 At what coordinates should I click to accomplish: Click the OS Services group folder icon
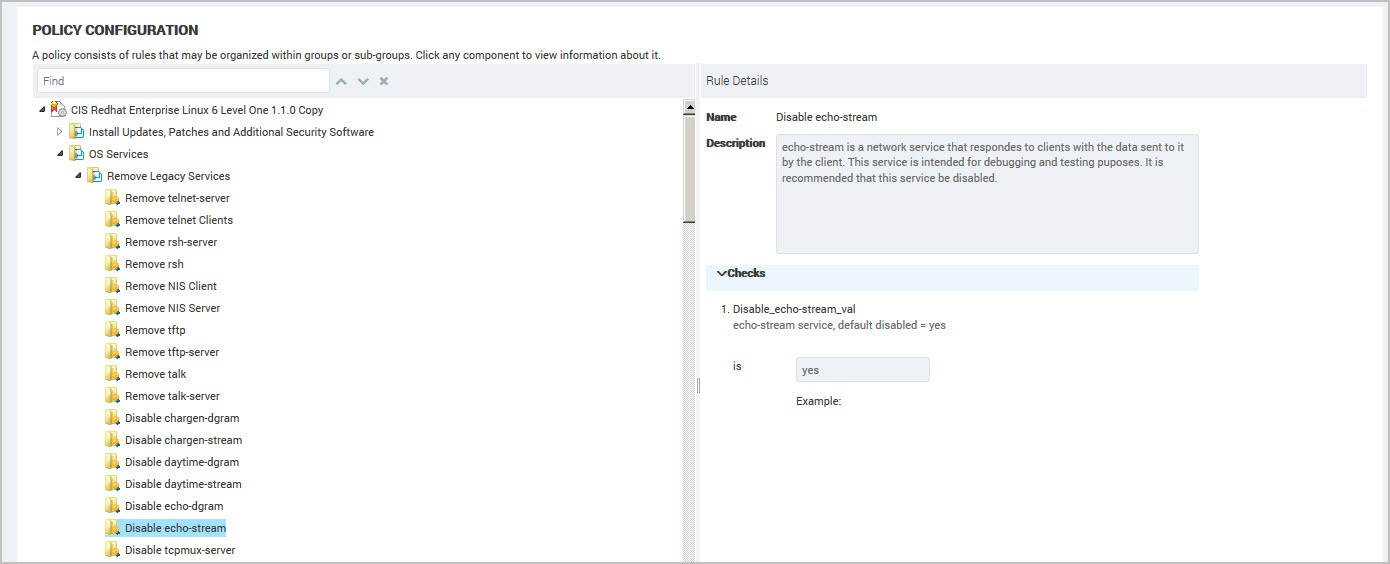click(x=77, y=154)
